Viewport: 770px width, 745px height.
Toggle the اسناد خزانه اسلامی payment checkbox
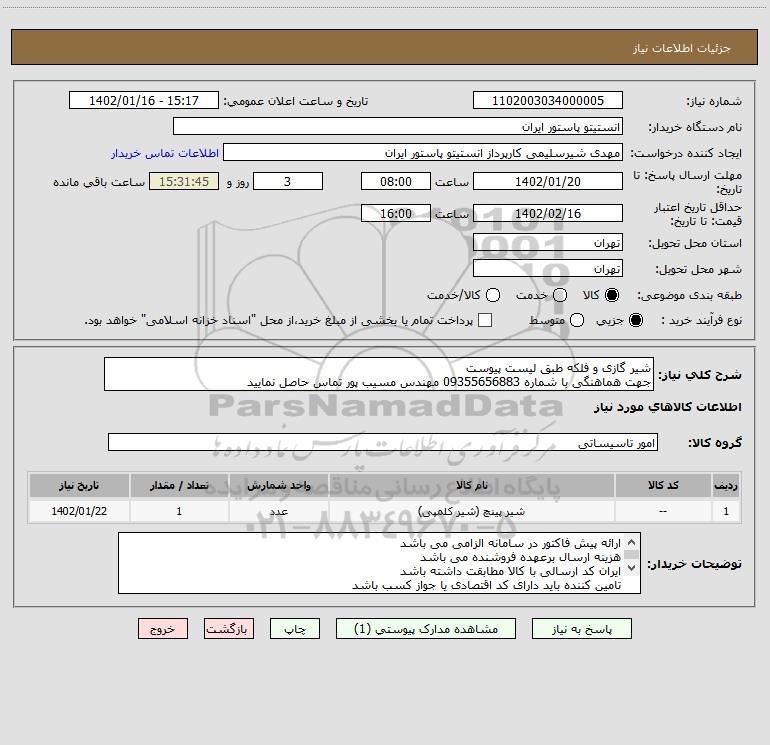(x=485, y=320)
